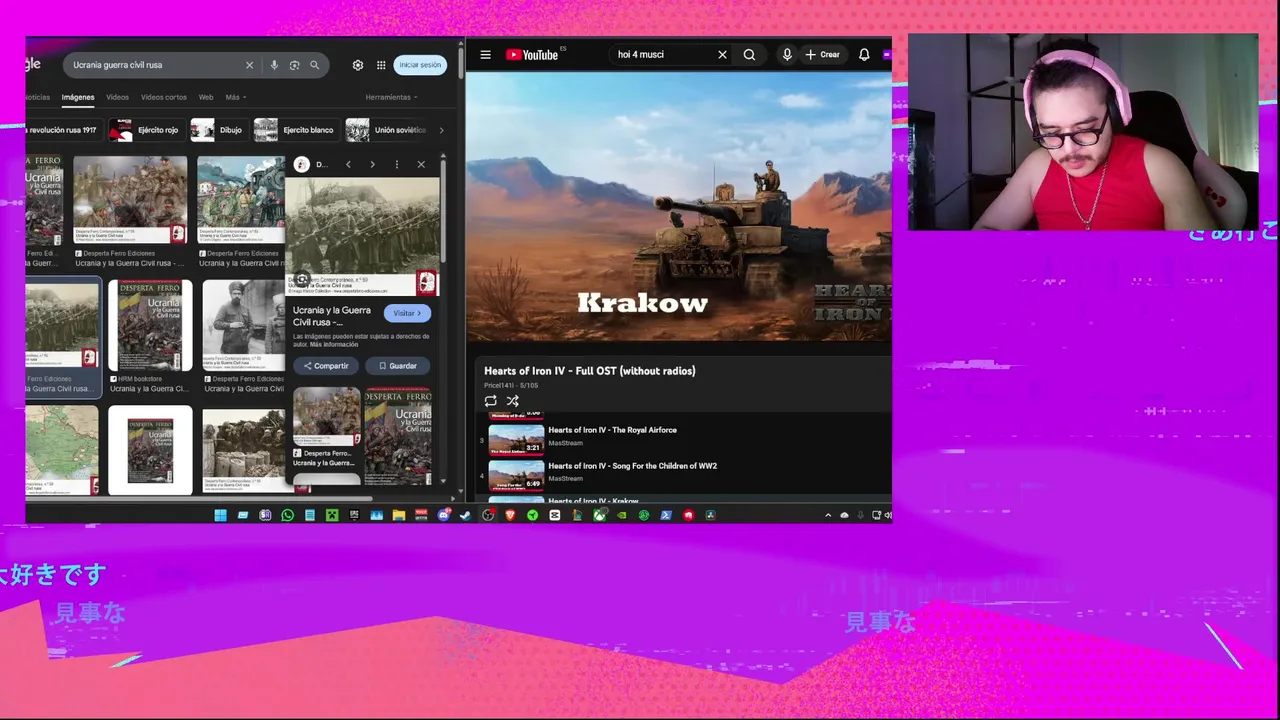
Task: Open the Herramientas tools dropdown
Action: point(391,97)
